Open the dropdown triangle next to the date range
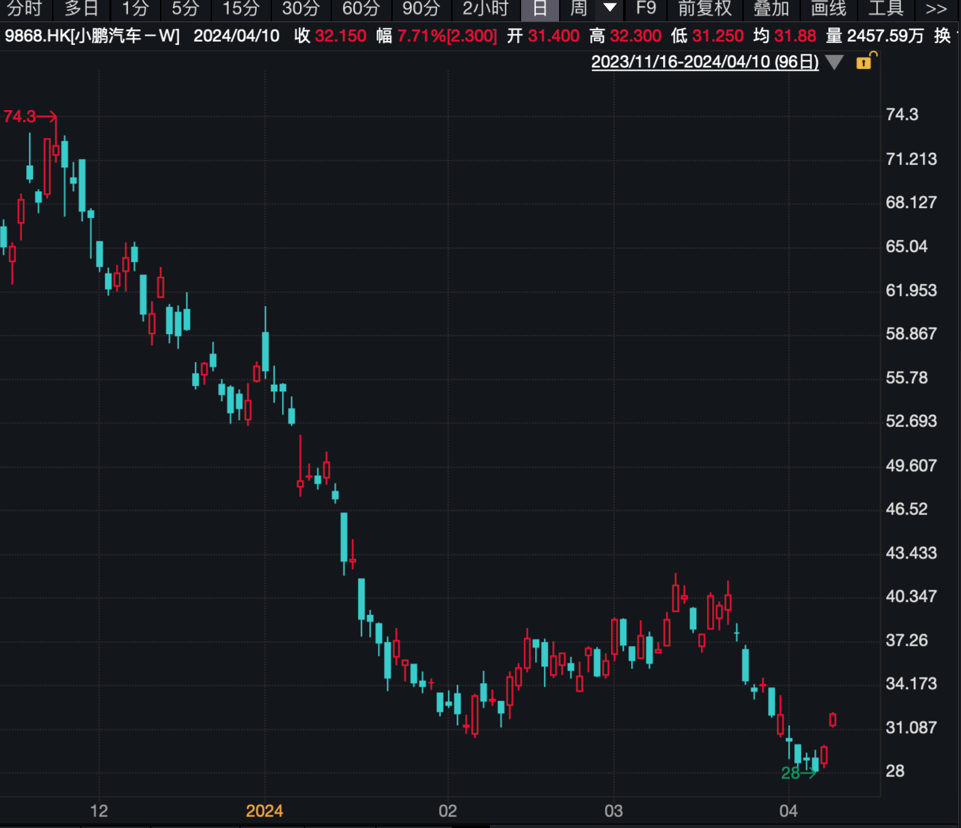The image size is (961, 828). pos(835,63)
